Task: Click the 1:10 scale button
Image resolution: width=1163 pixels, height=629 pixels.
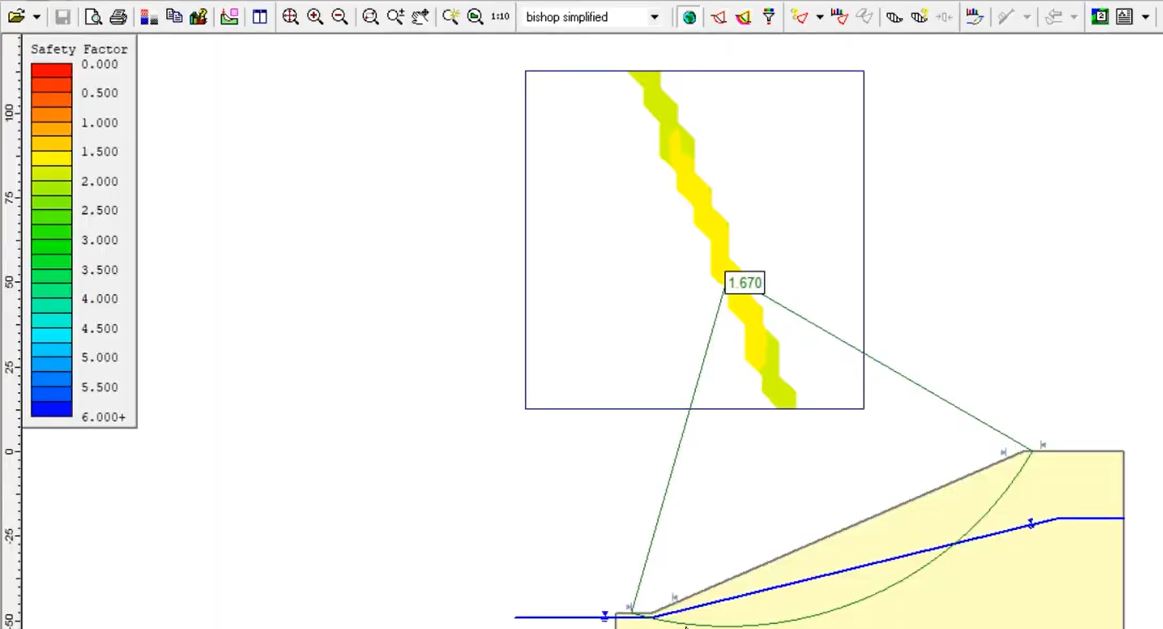Action: [500, 17]
